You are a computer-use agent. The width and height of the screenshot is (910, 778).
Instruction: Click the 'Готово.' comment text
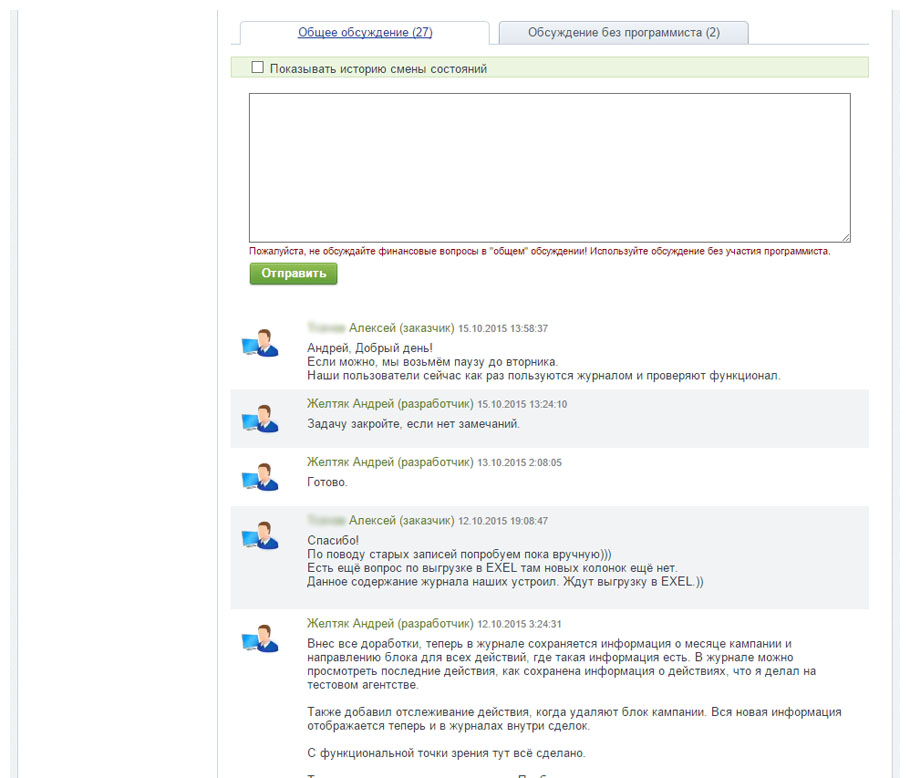tap(327, 482)
